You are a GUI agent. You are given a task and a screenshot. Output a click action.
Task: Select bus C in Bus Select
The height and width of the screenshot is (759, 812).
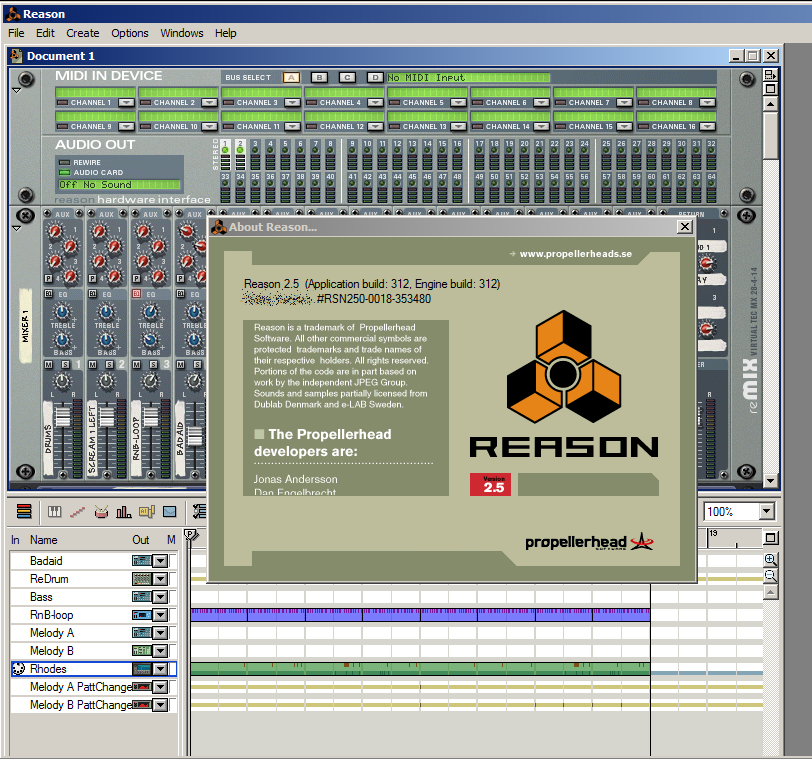[347, 78]
